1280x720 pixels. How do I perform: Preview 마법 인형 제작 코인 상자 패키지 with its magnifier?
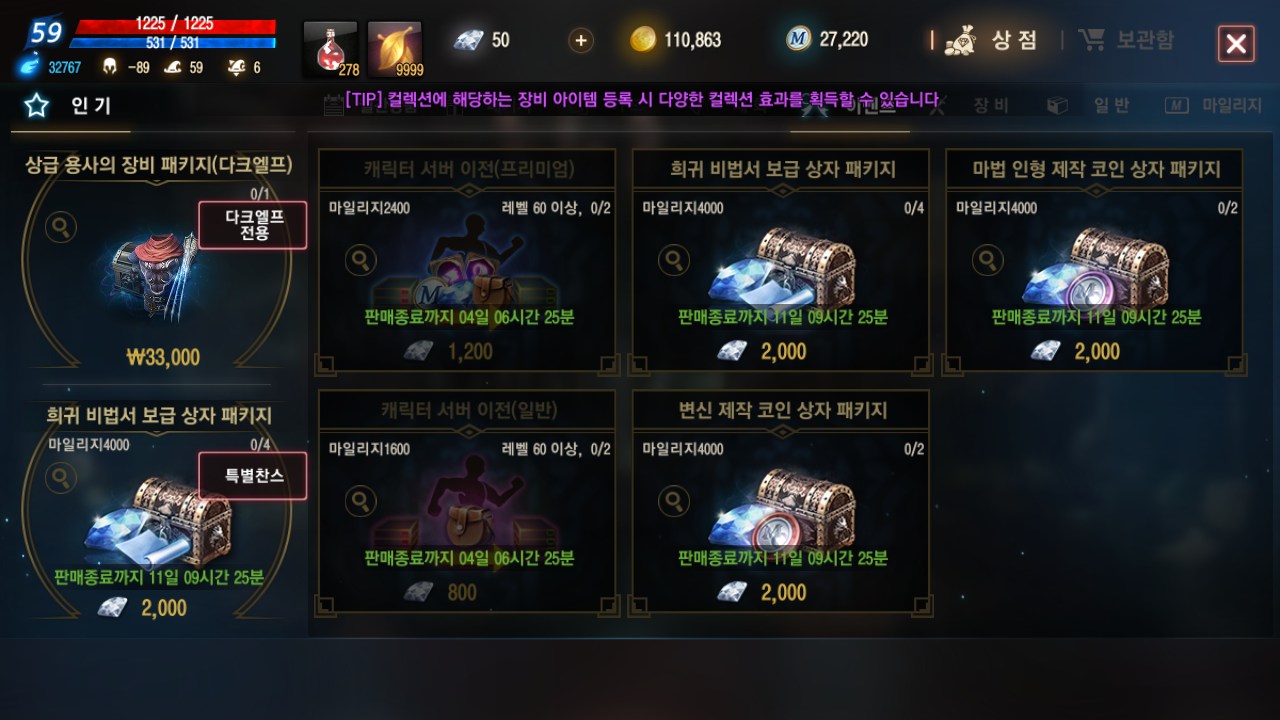(x=988, y=261)
